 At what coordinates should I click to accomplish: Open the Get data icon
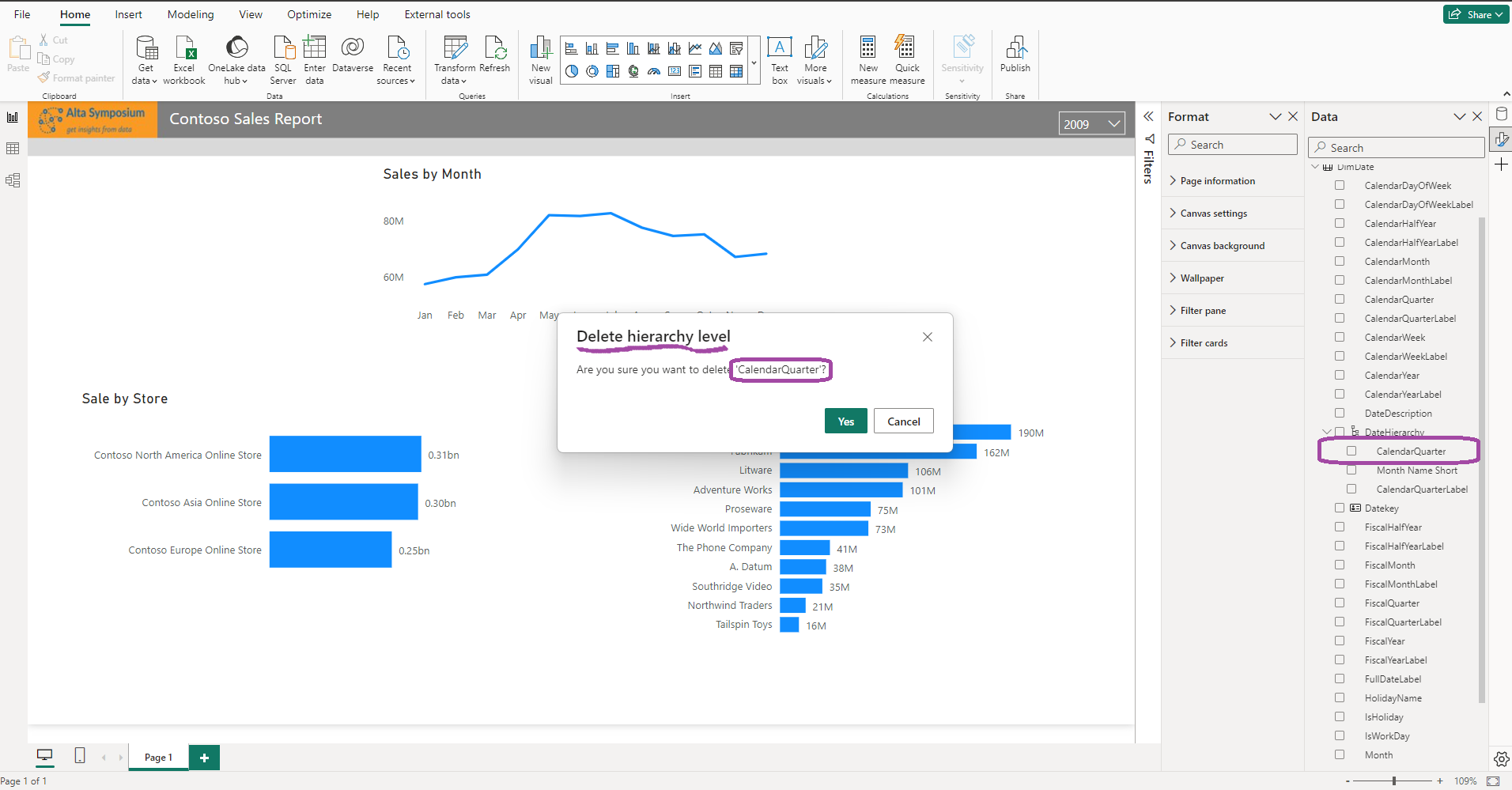[x=146, y=60]
